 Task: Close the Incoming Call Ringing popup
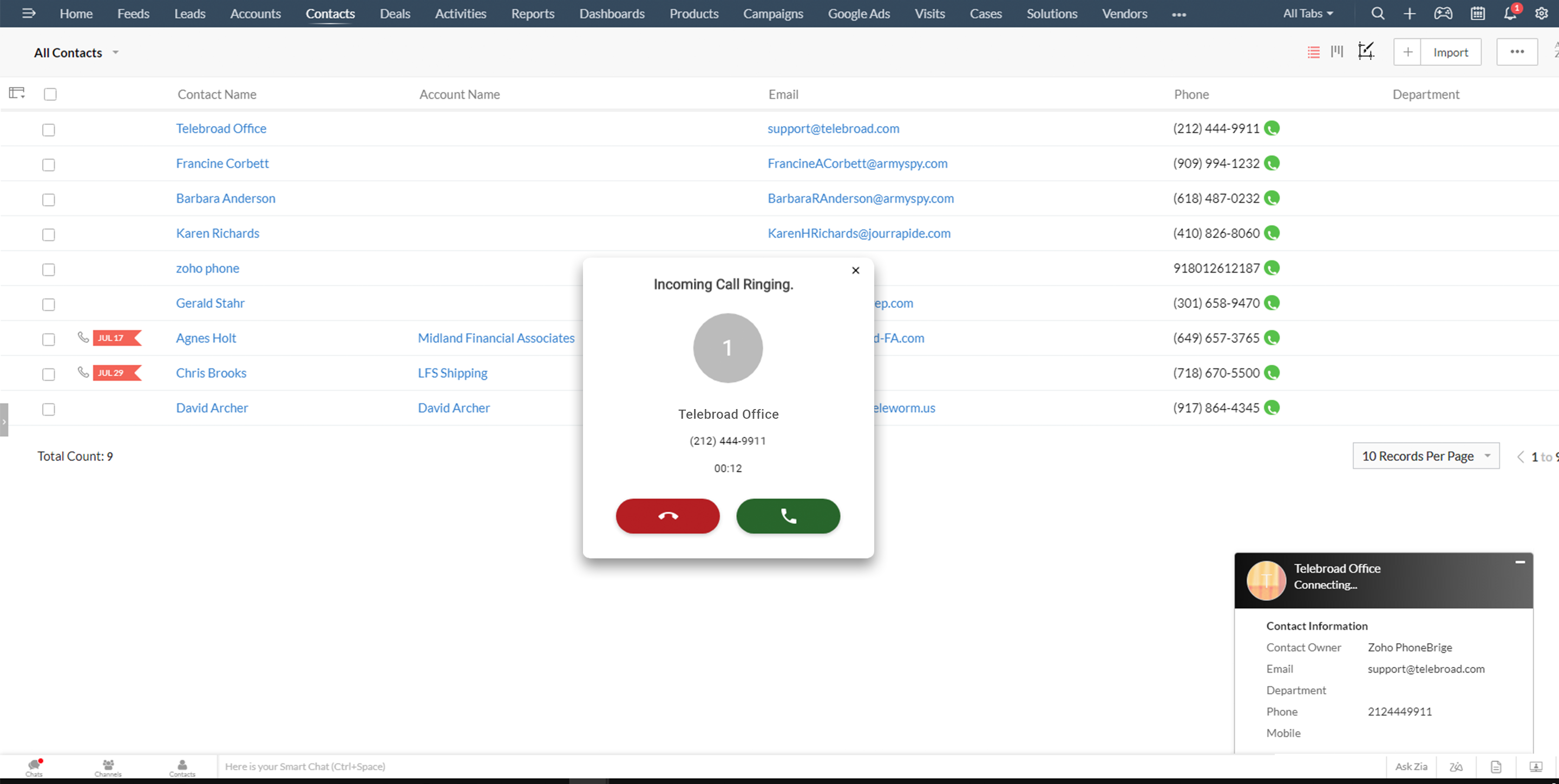tap(855, 271)
